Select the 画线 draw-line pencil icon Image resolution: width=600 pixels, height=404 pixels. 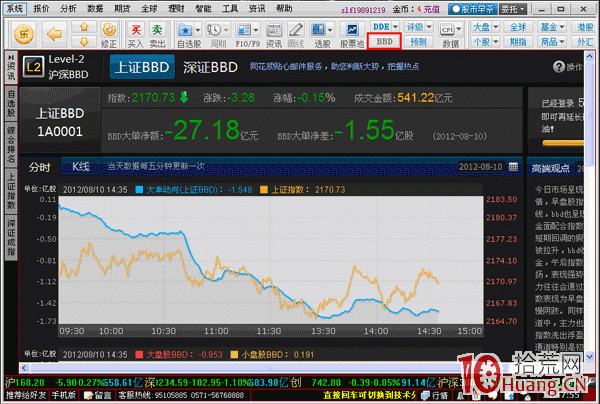295,35
